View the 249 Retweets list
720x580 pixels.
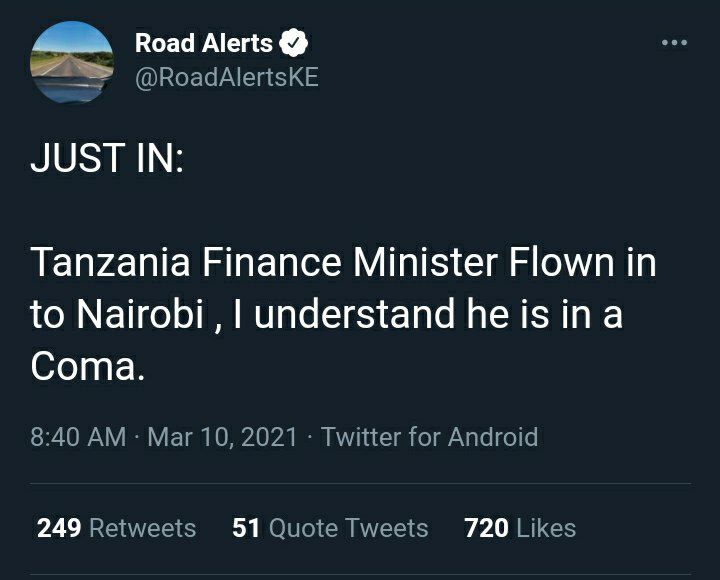click(117, 528)
